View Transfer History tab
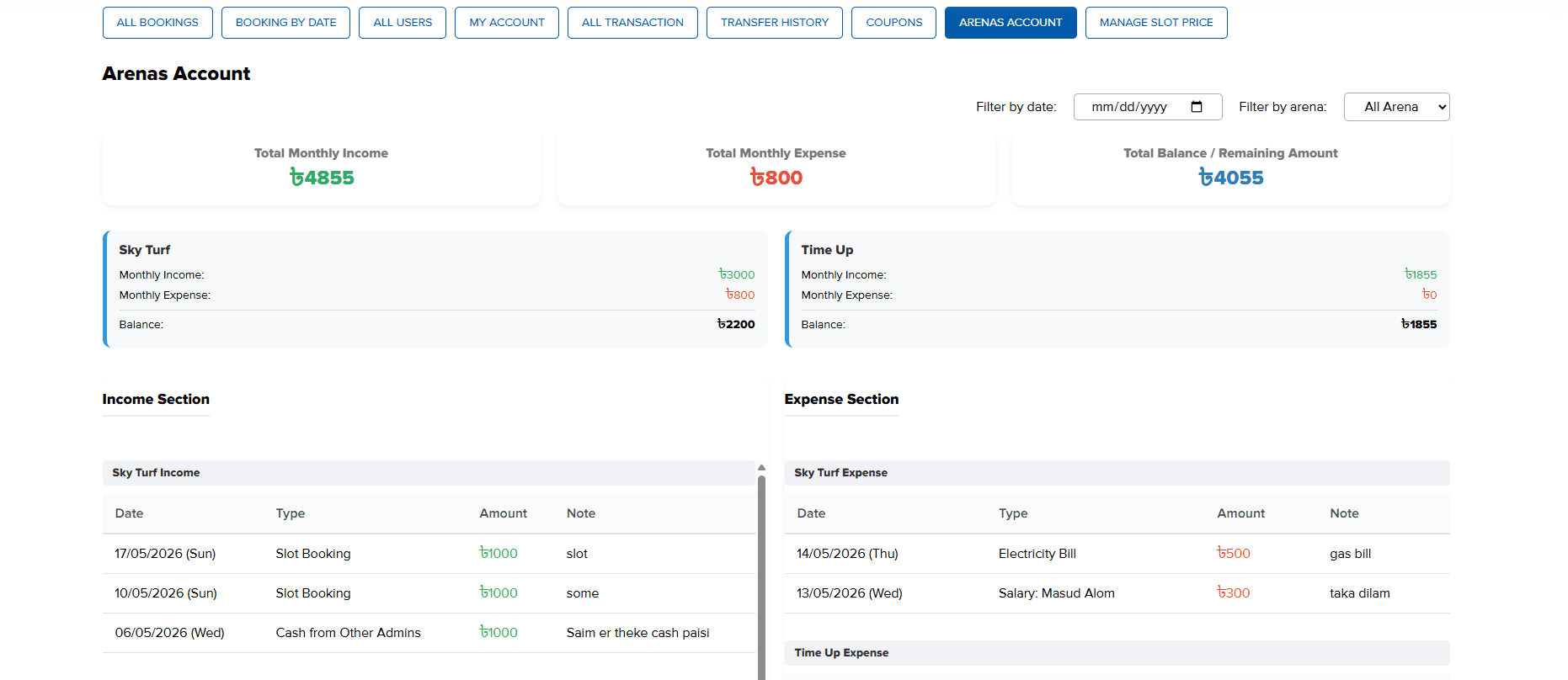Screen dimensions: 1568x680 tap(775, 23)
